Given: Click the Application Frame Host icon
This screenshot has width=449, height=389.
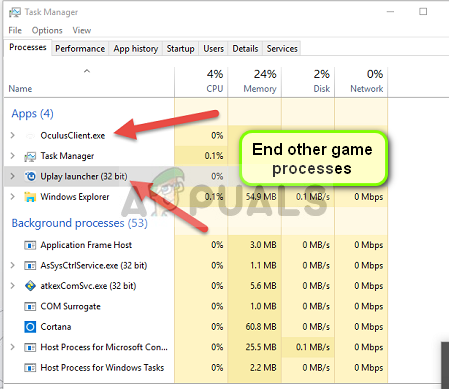Looking at the screenshot, I should coord(30,245).
